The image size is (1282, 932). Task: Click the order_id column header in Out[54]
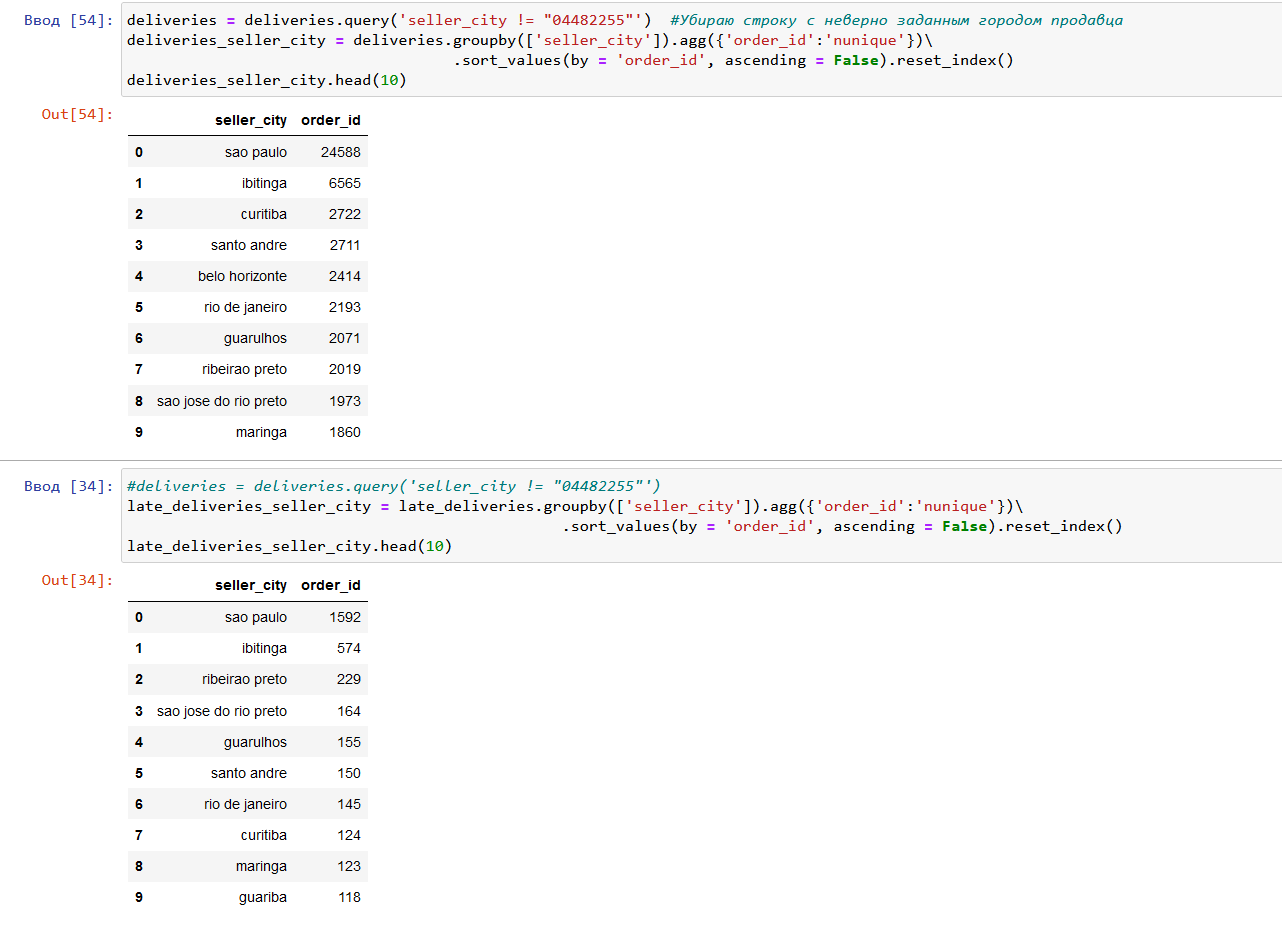tap(330, 120)
